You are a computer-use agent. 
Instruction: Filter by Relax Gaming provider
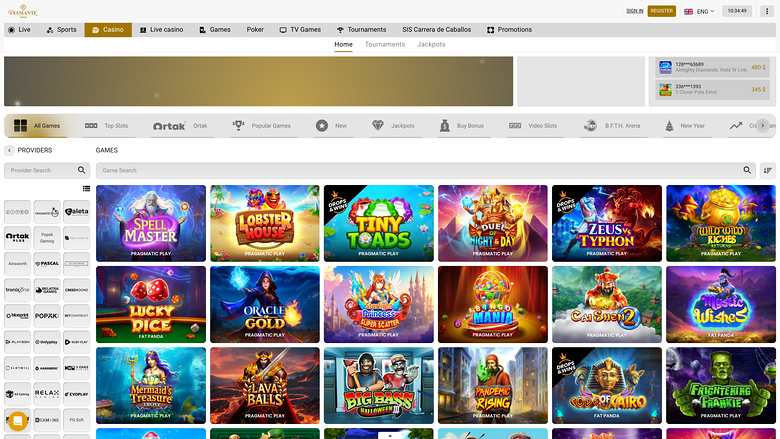(x=47, y=394)
